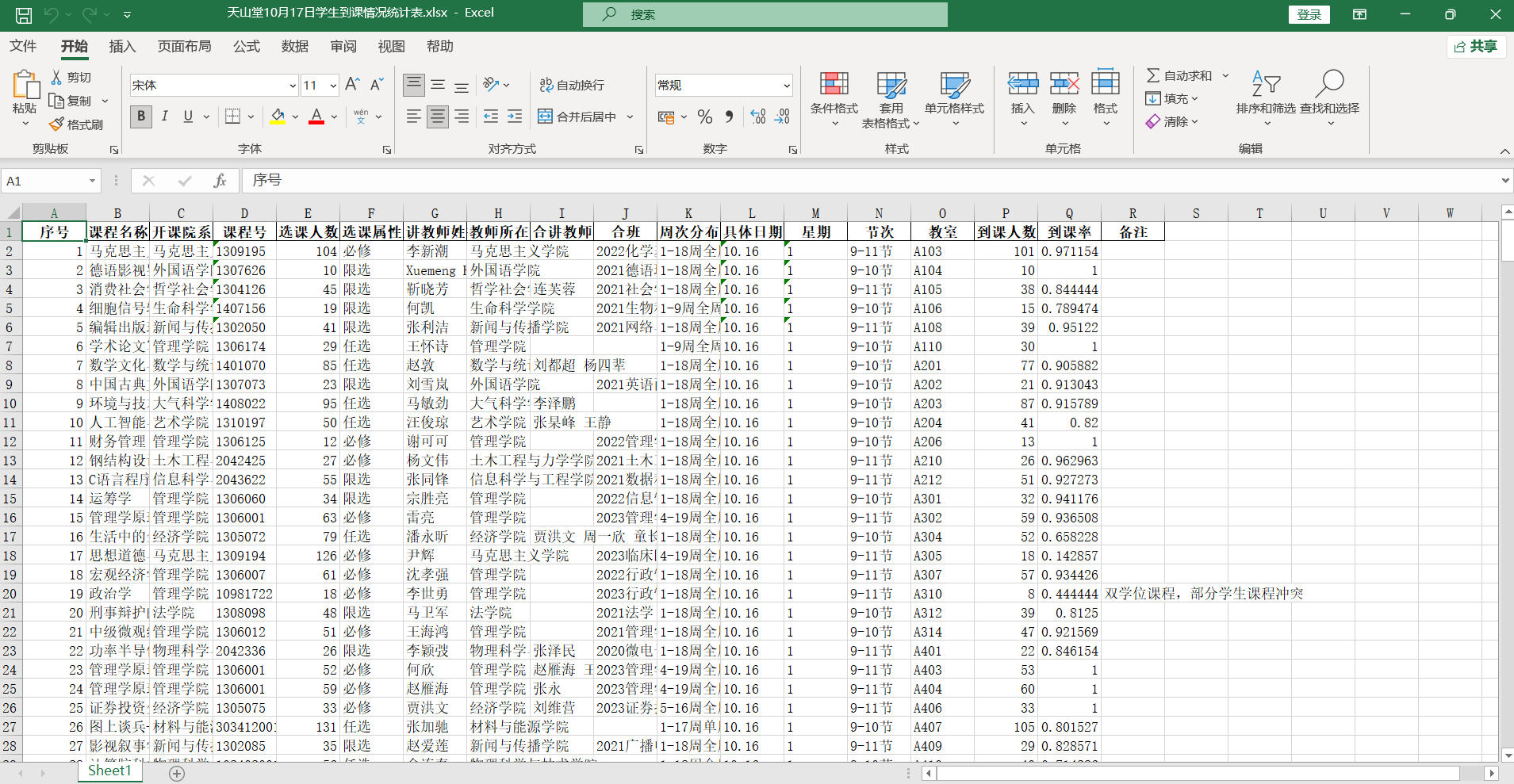Viewport: 1514px width, 784px height.
Task: Open Conditional Formatting (条件格式)
Action: point(834,98)
